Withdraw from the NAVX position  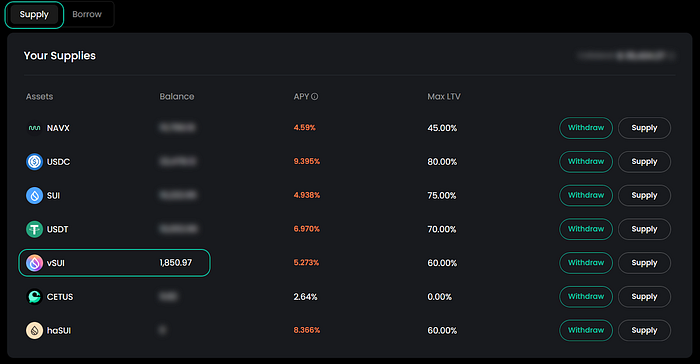pyautogui.click(x=586, y=128)
